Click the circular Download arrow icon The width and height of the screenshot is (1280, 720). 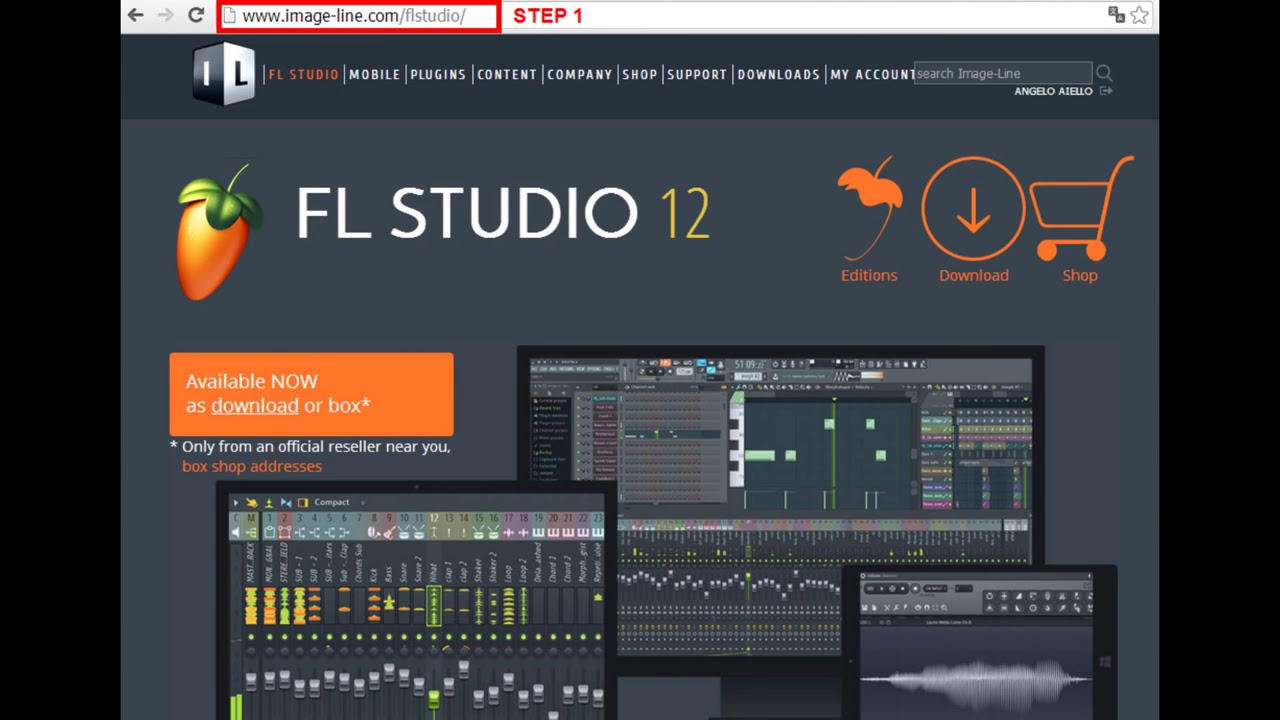(x=973, y=208)
